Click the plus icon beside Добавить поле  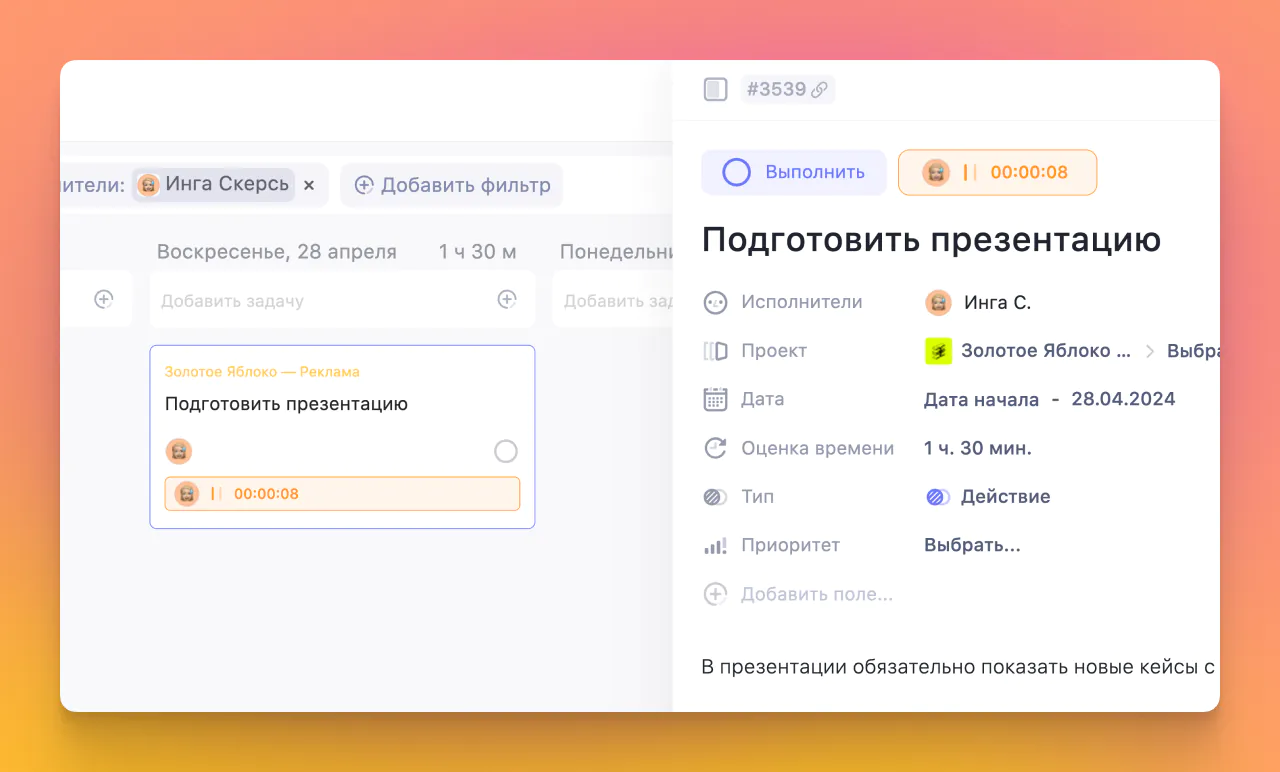click(715, 594)
